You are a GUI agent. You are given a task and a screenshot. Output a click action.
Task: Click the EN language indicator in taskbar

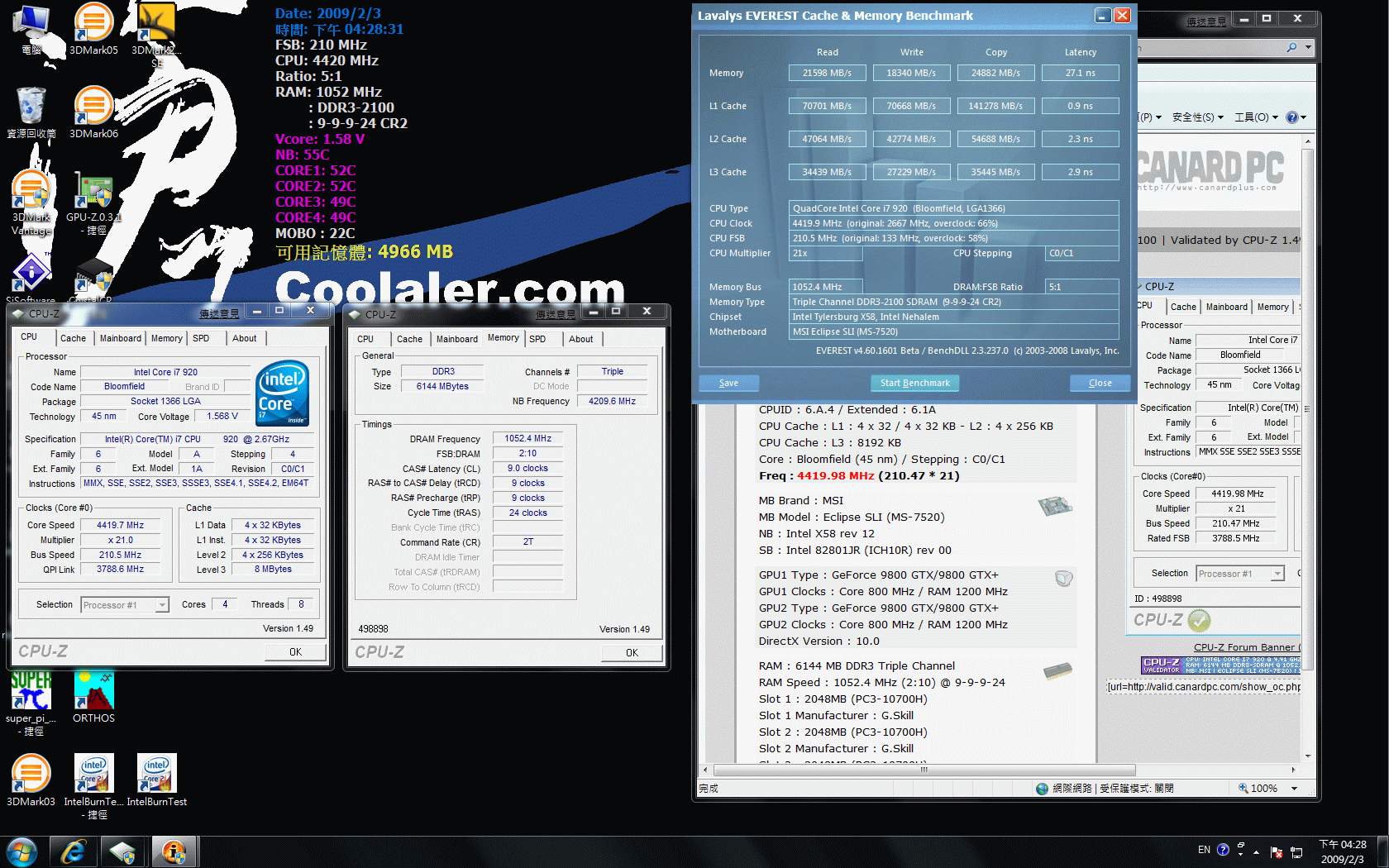[1204, 850]
